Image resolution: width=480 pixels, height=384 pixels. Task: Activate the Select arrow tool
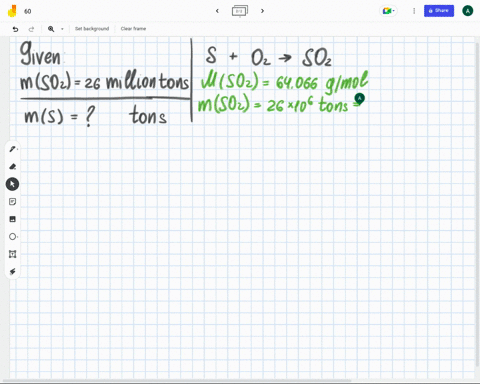(x=12, y=184)
